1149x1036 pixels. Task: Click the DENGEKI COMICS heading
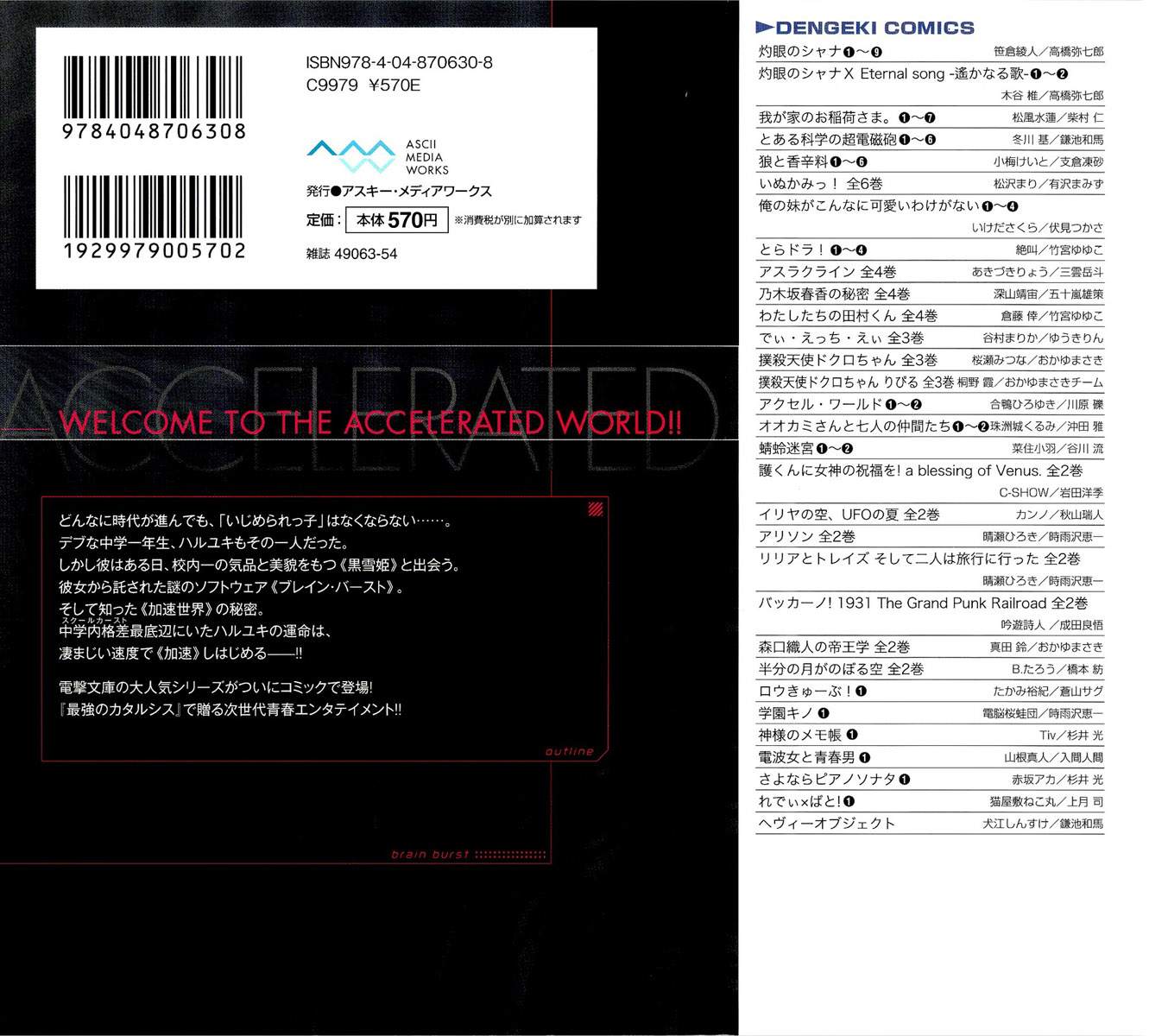[x=874, y=28]
